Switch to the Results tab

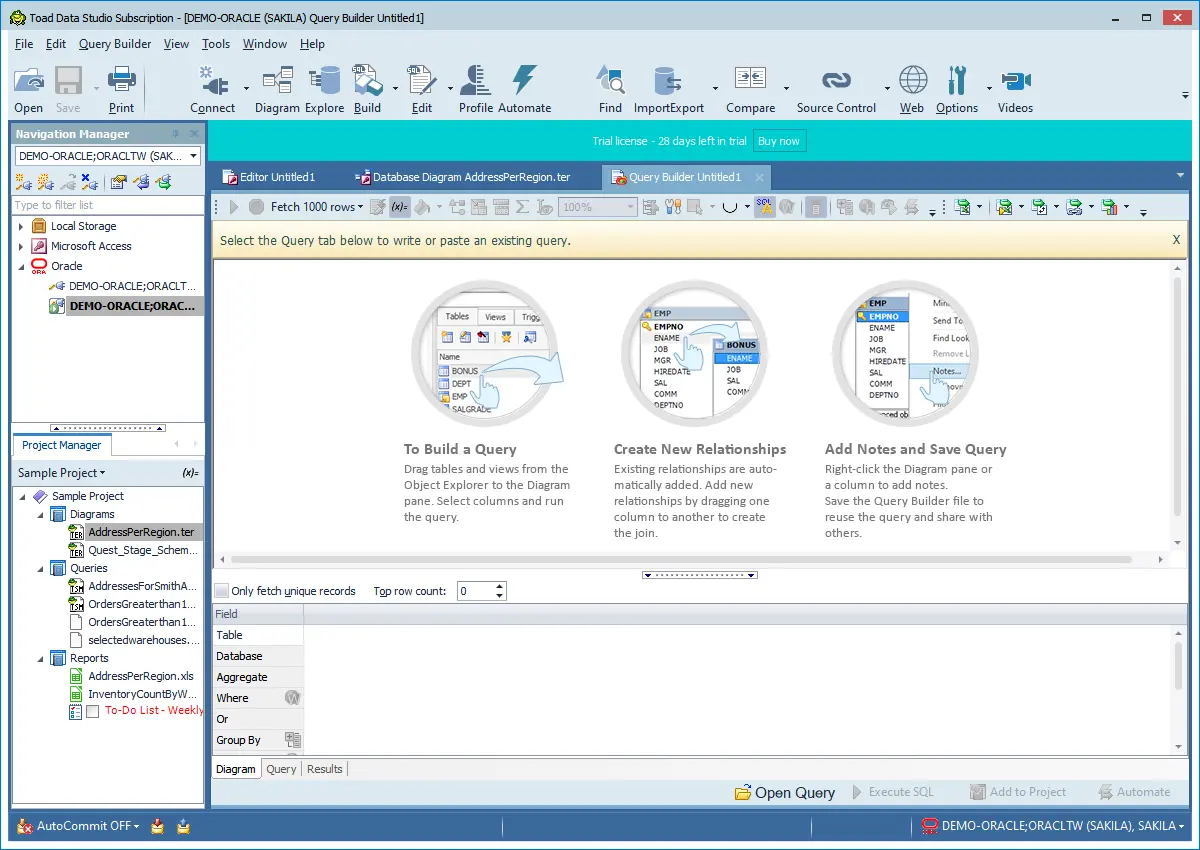click(324, 769)
